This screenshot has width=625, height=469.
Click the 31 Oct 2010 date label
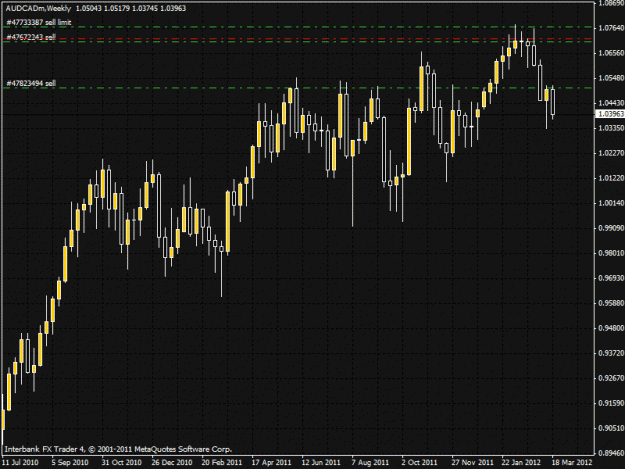click(121, 462)
